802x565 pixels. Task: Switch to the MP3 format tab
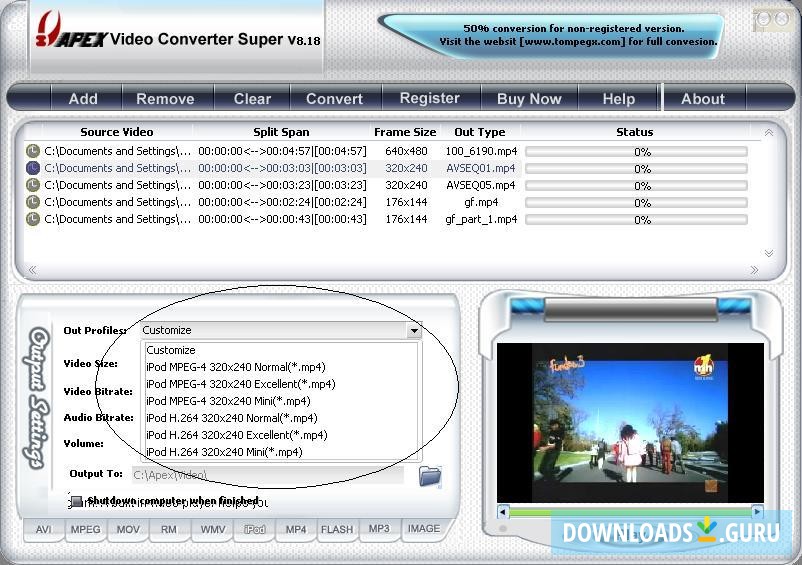click(379, 529)
